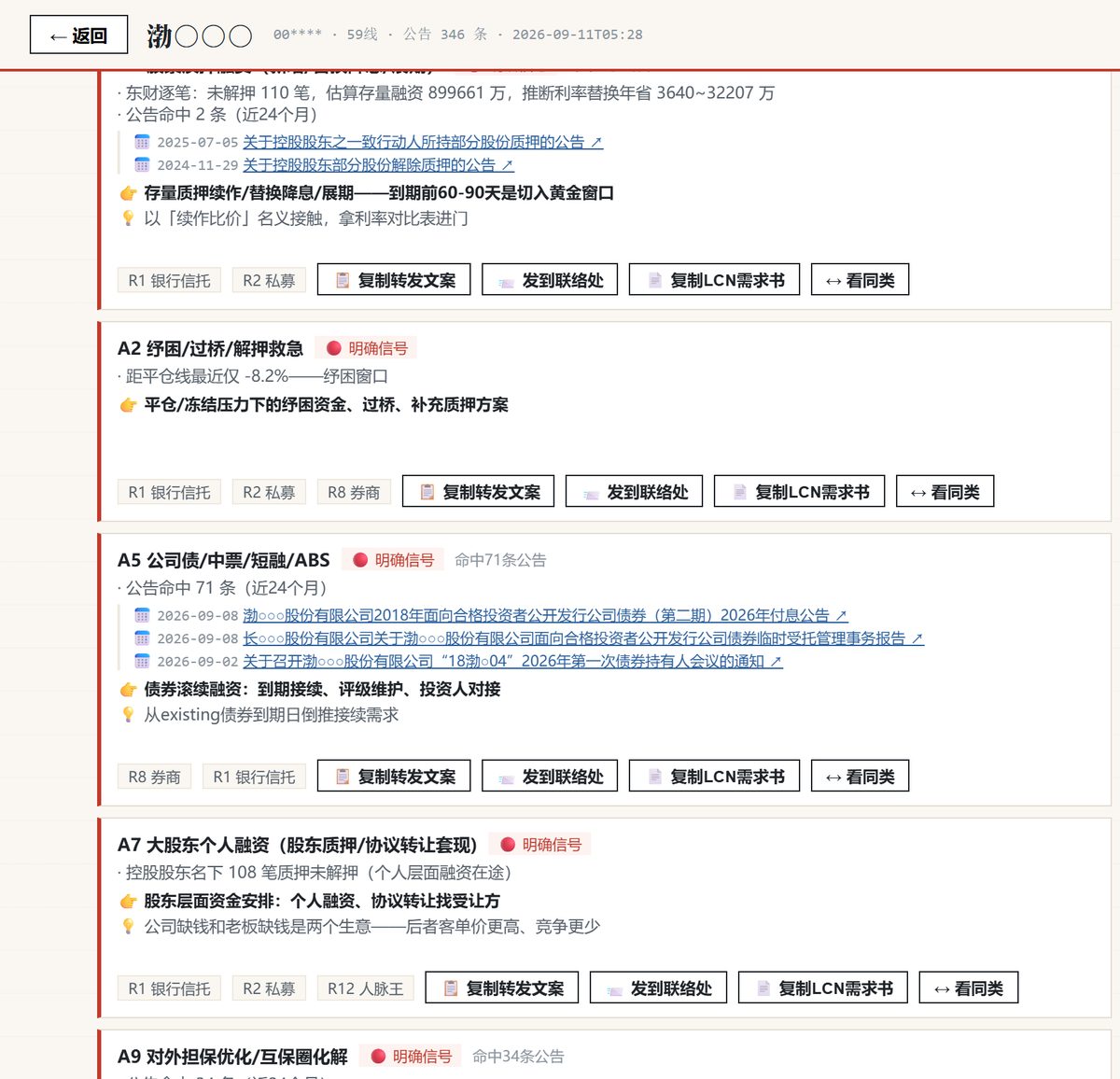
Task: Click 看同类 in the A5 公司债 card
Action: coord(861,777)
